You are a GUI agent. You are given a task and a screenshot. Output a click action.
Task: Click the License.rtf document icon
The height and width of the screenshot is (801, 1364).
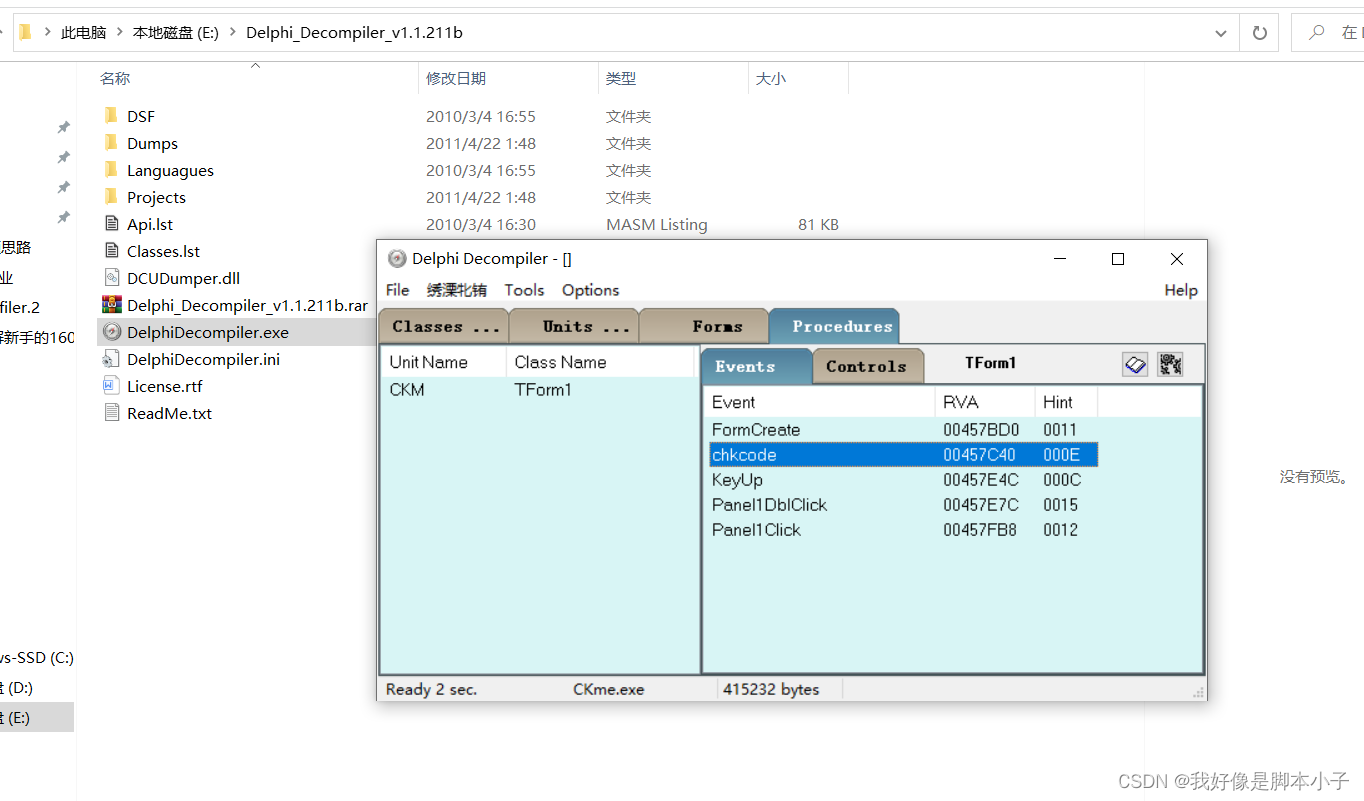[111, 386]
